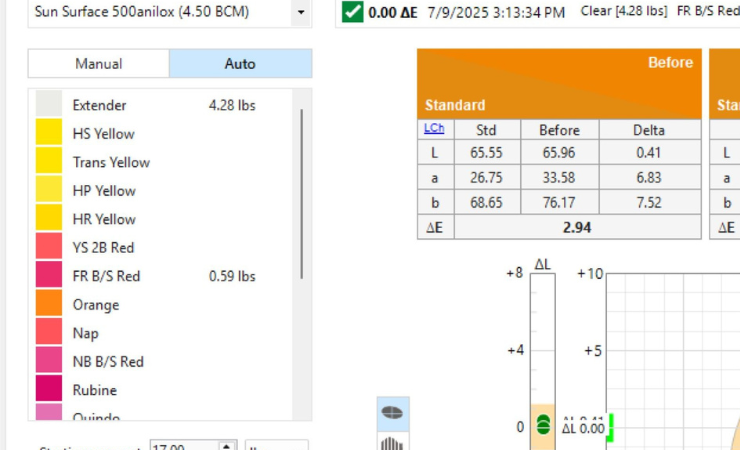This screenshot has width=740, height=450.
Task: Select NB B/S Red in colorant list
Action: (108, 362)
